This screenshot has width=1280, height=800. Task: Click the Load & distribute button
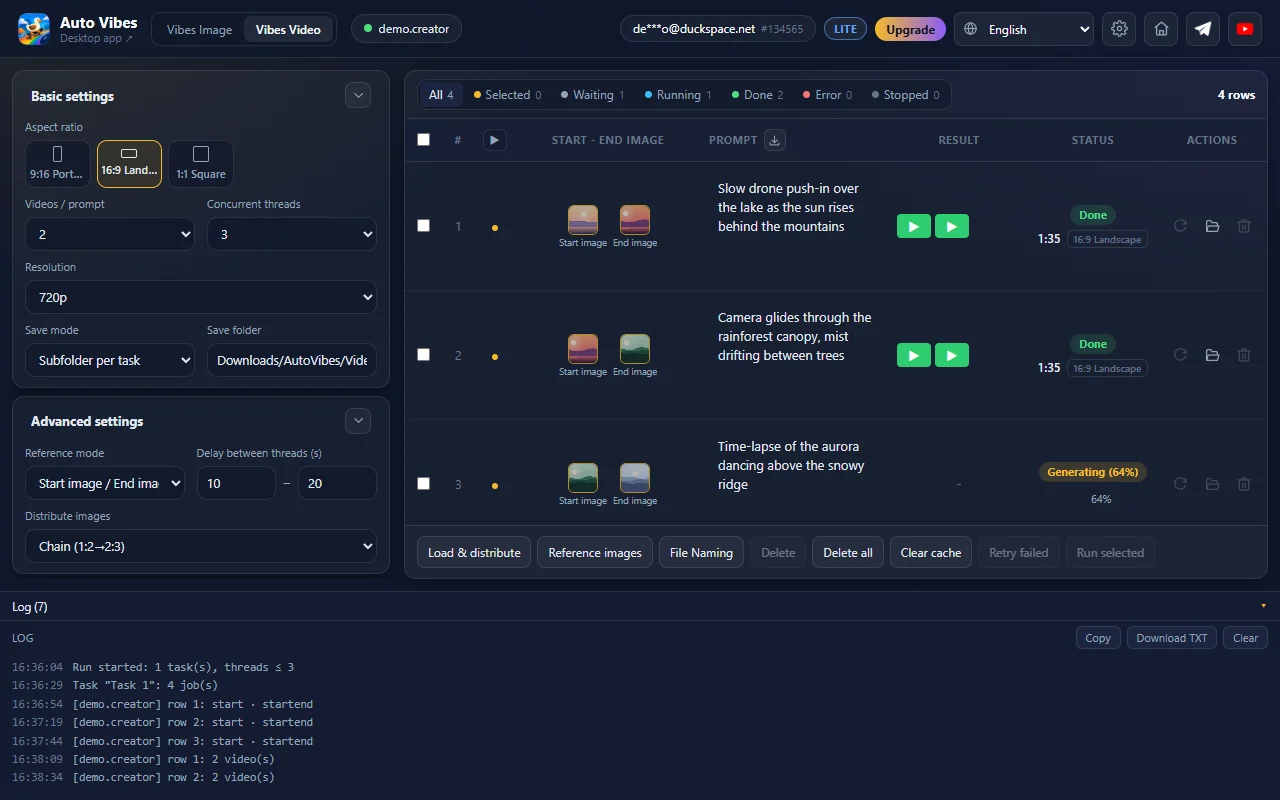pyautogui.click(x=474, y=552)
